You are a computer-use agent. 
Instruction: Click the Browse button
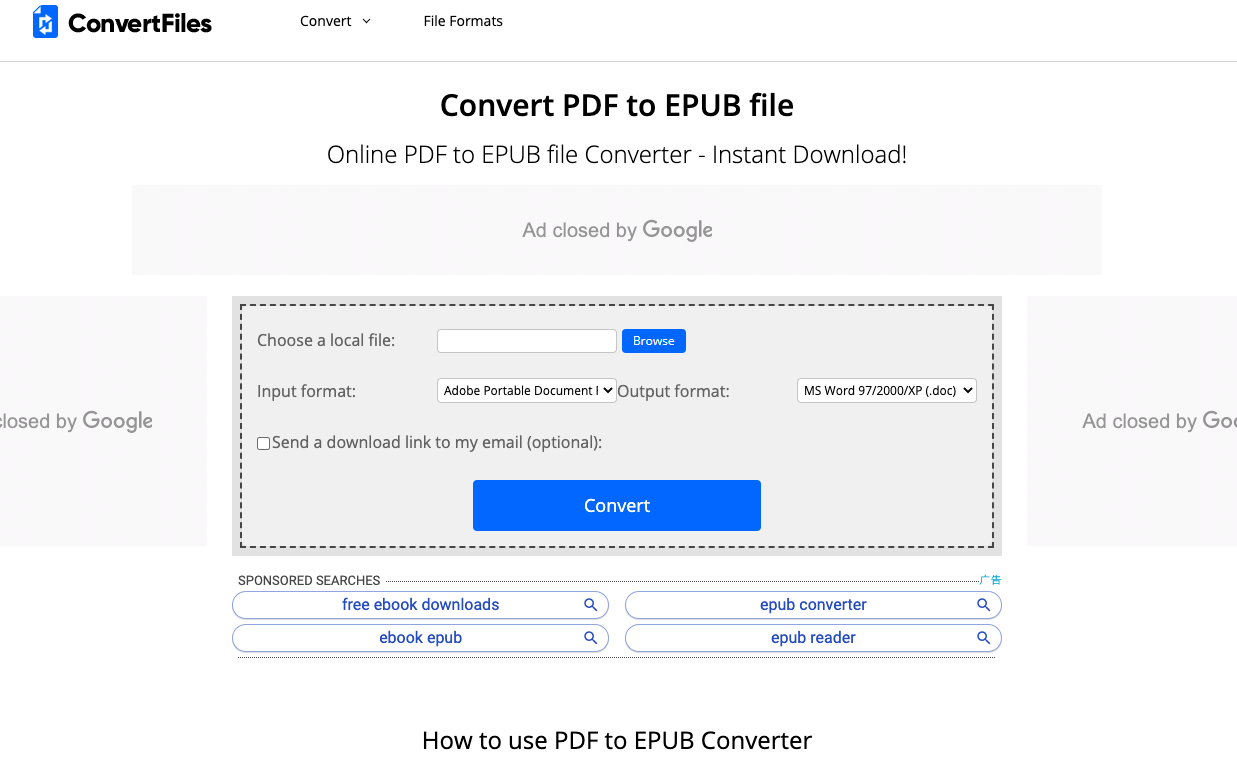pyautogui.click(x=653, y=340)
